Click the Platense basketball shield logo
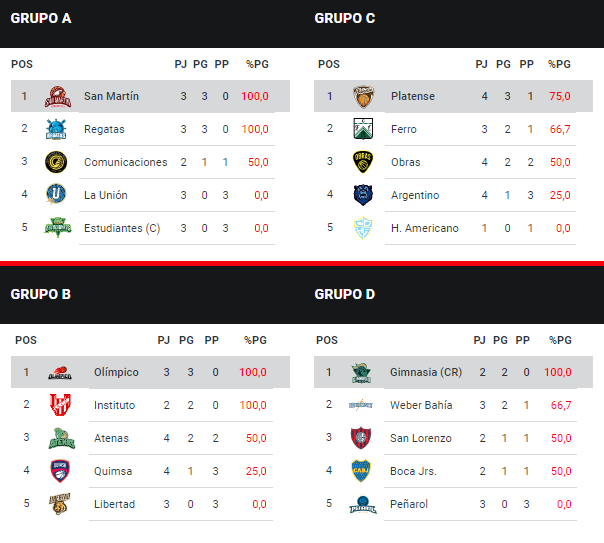Image resolution: width=604 pixels, height=543 pixels. tap(363, 97)
